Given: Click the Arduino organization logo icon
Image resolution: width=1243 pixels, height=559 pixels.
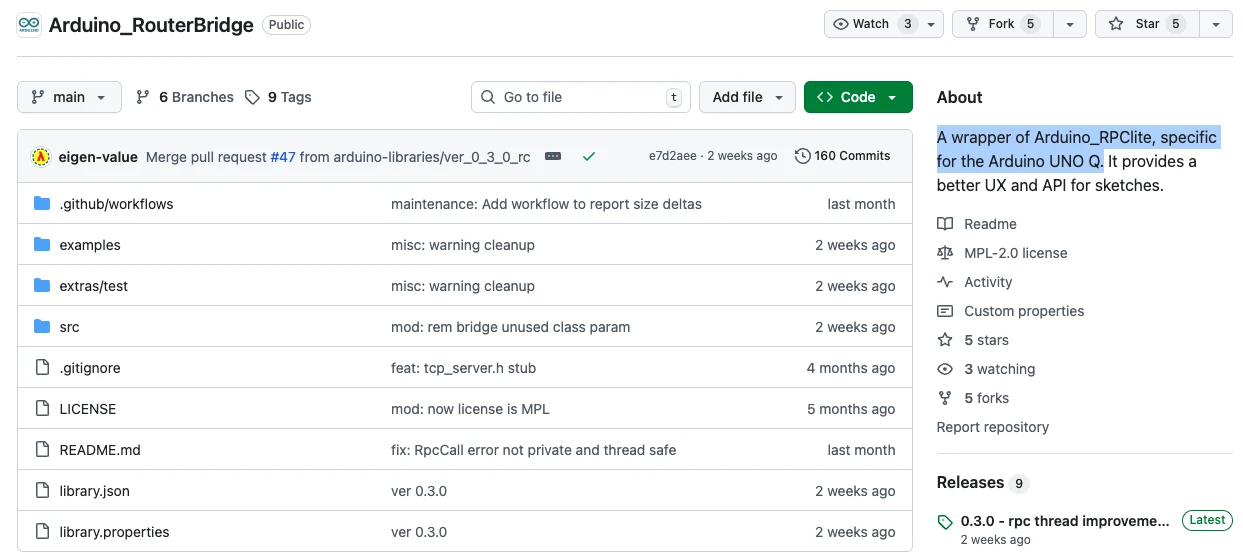Looking at the screenshot, I should pyautogui.click(x=29, y=25).
